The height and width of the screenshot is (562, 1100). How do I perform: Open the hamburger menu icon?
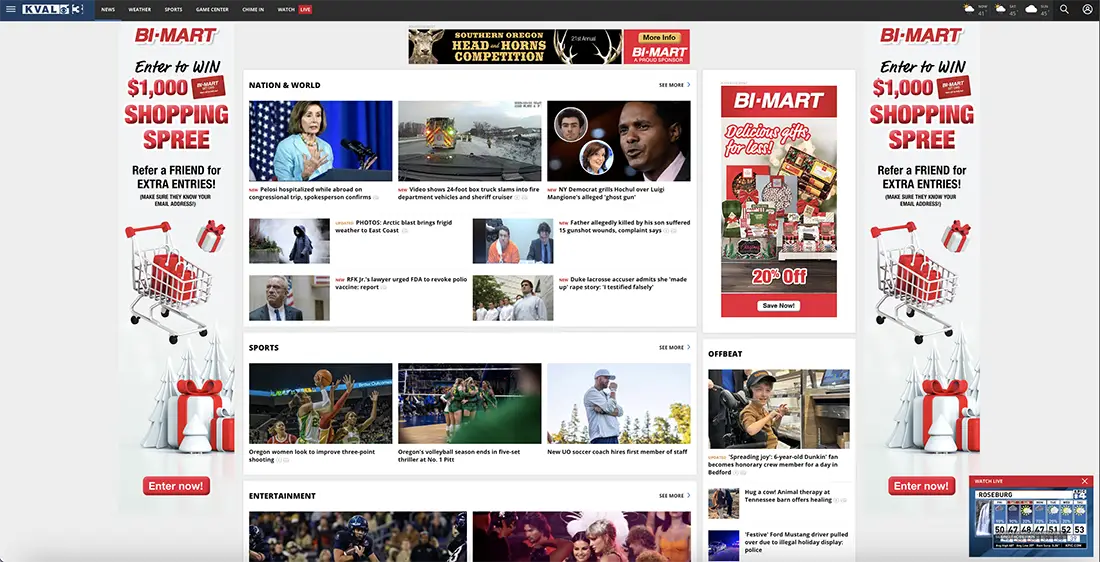pyautogui.click(x=11, y=9)
